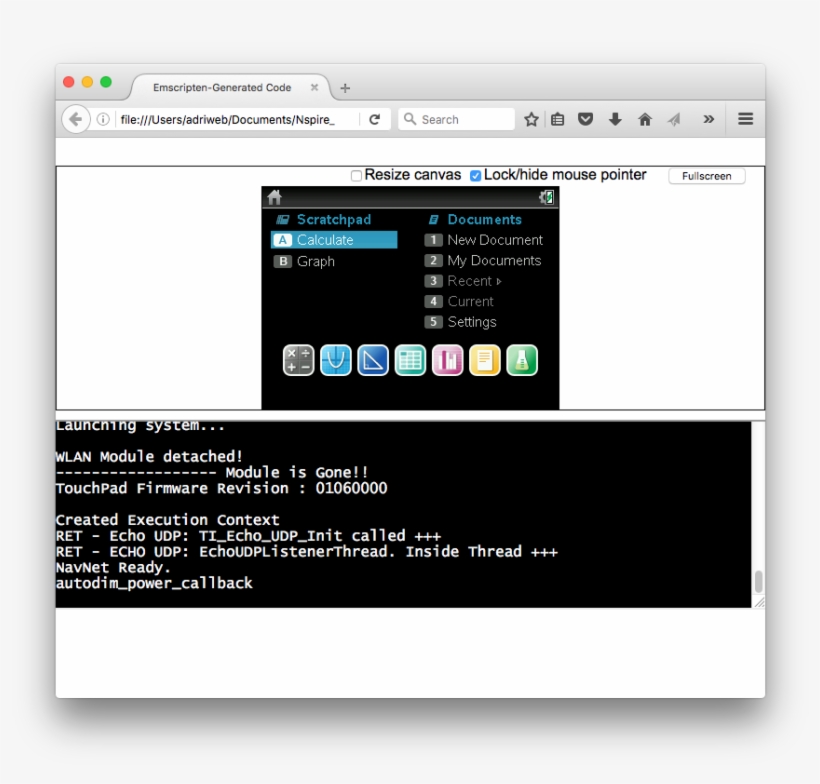820x784 pixels.
Task: Click 'TouchPad Firmware Revision' console line
Action: coord(222,488)
